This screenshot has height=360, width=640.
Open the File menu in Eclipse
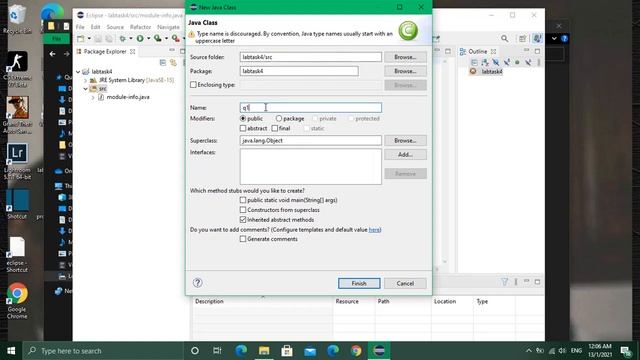click(80, 27)
